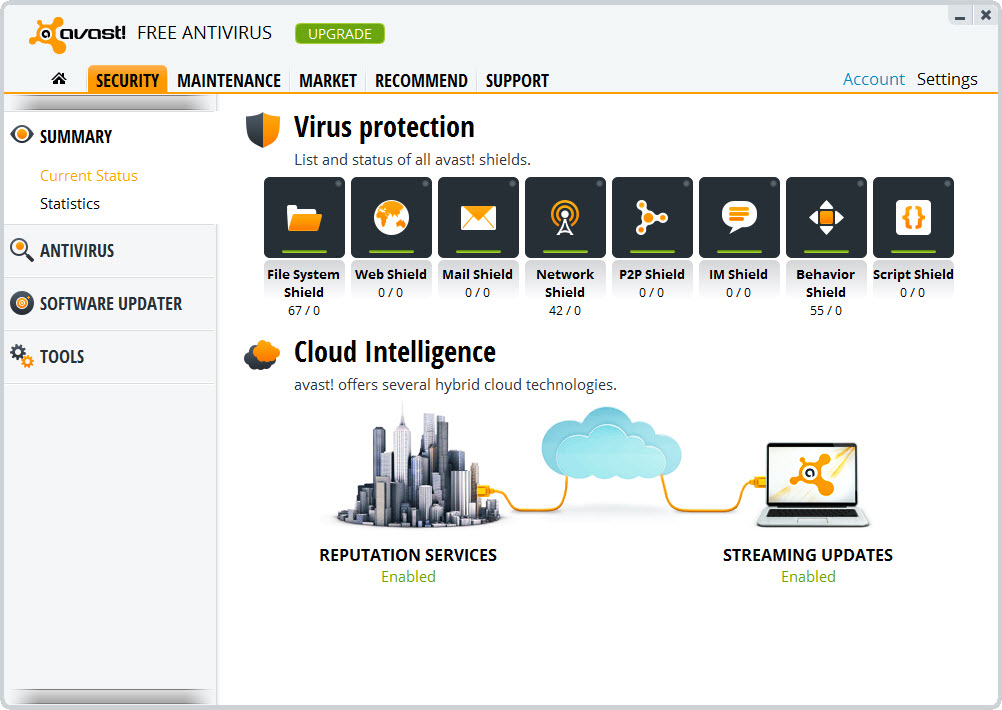Expand the Software Updater section
This screenshot has height=710, width=1002.
click(110, 304)
